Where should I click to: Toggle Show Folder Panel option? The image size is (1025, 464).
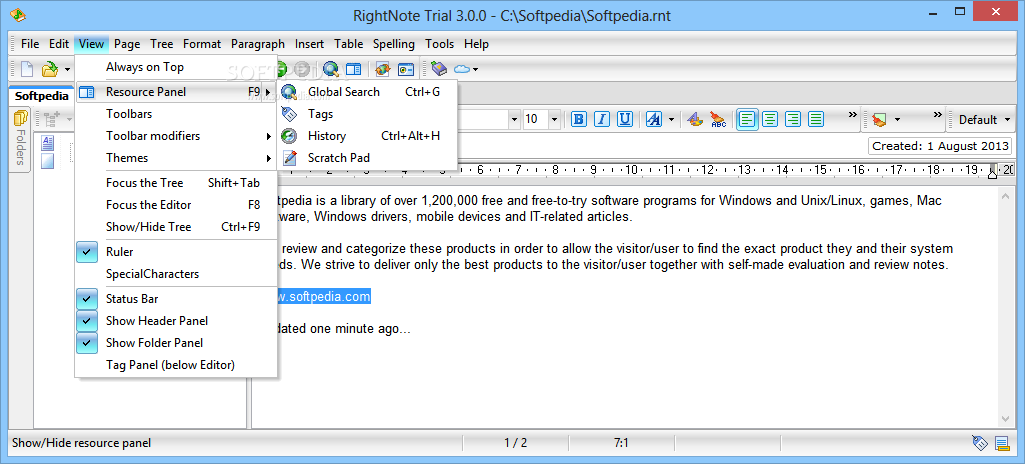tap(176, 342)
